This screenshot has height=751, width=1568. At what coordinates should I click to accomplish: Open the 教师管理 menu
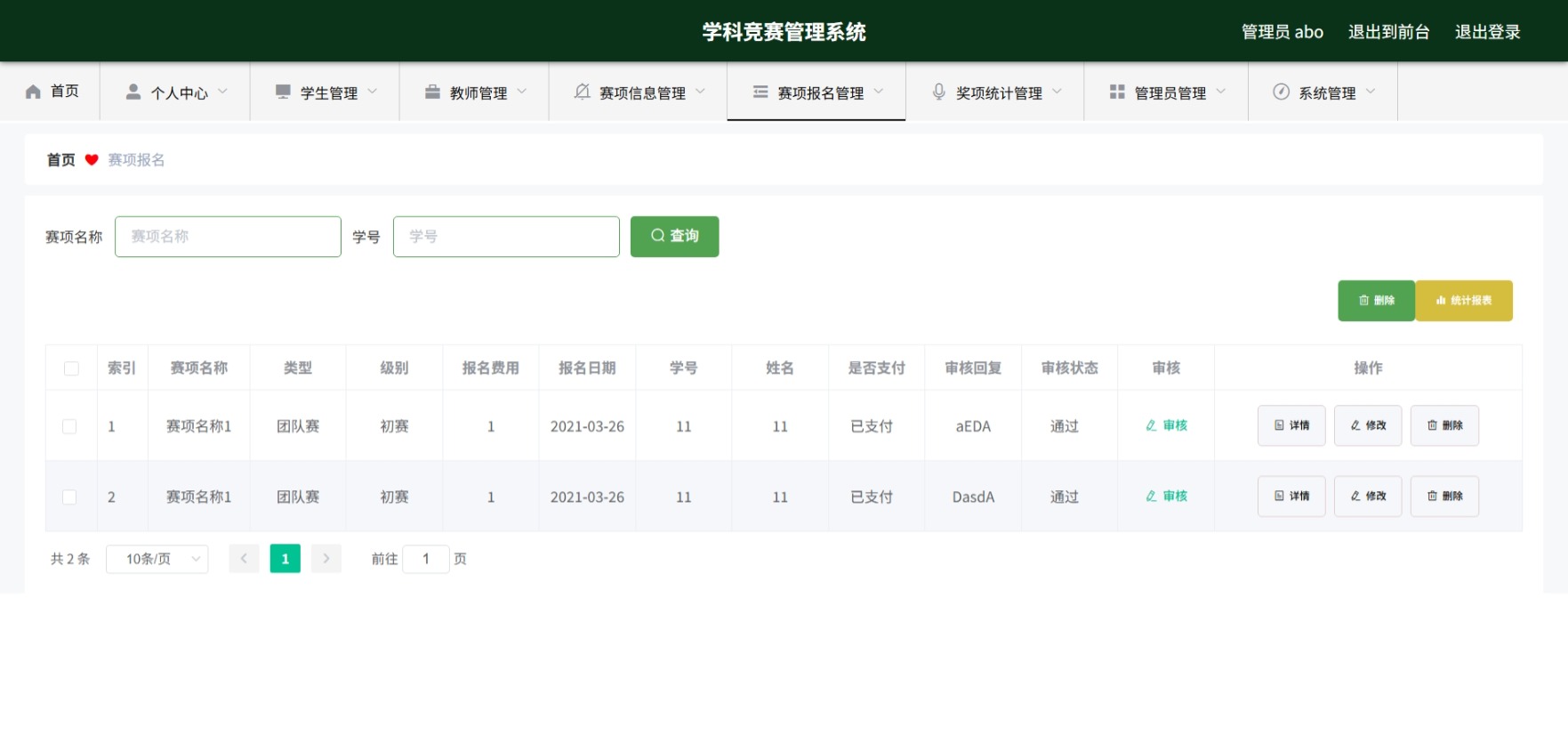[x=474, y=91]
